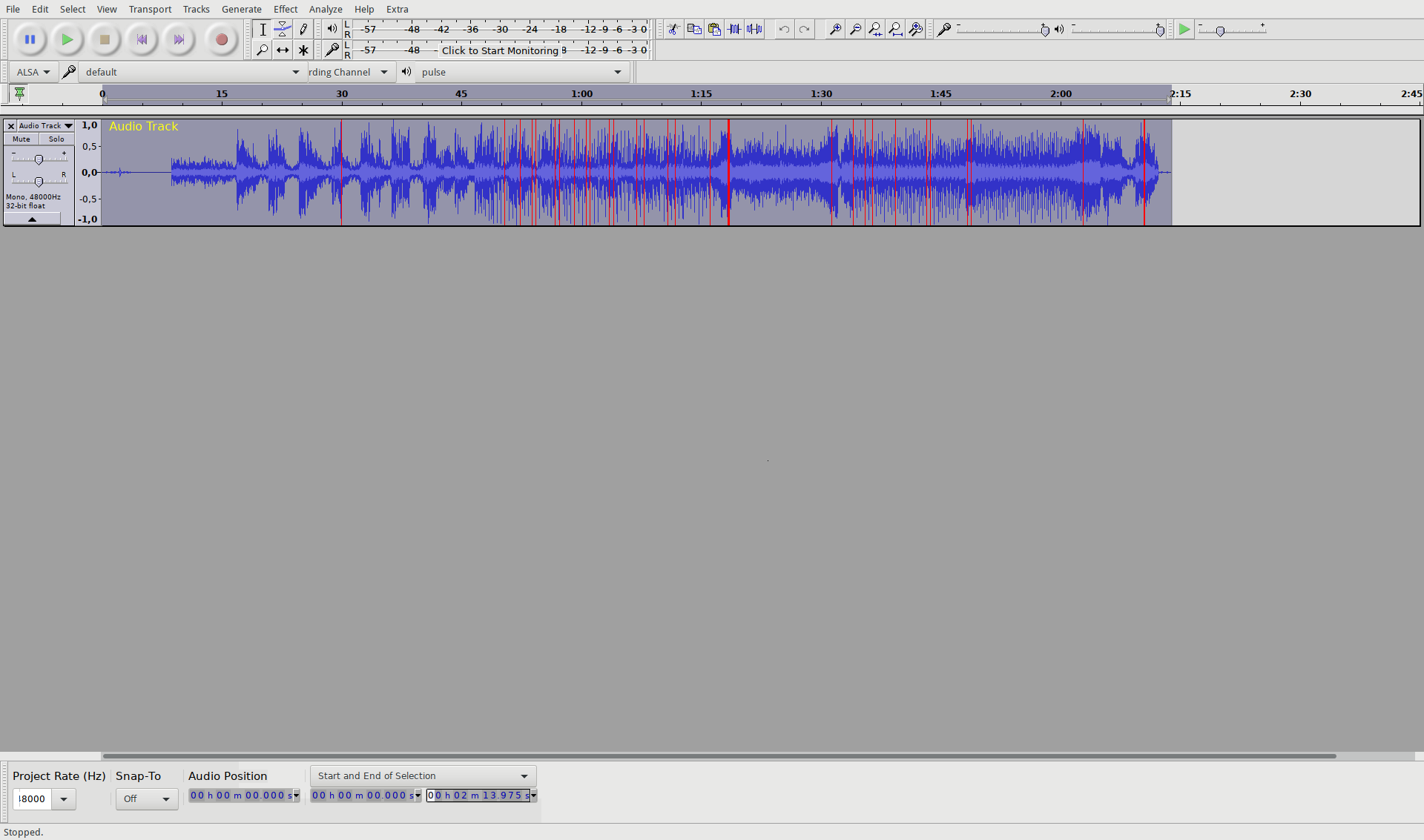Screen dimensions: 1424x840
Task: Click the Zoom Toggle icon
Action: [916, 30]
